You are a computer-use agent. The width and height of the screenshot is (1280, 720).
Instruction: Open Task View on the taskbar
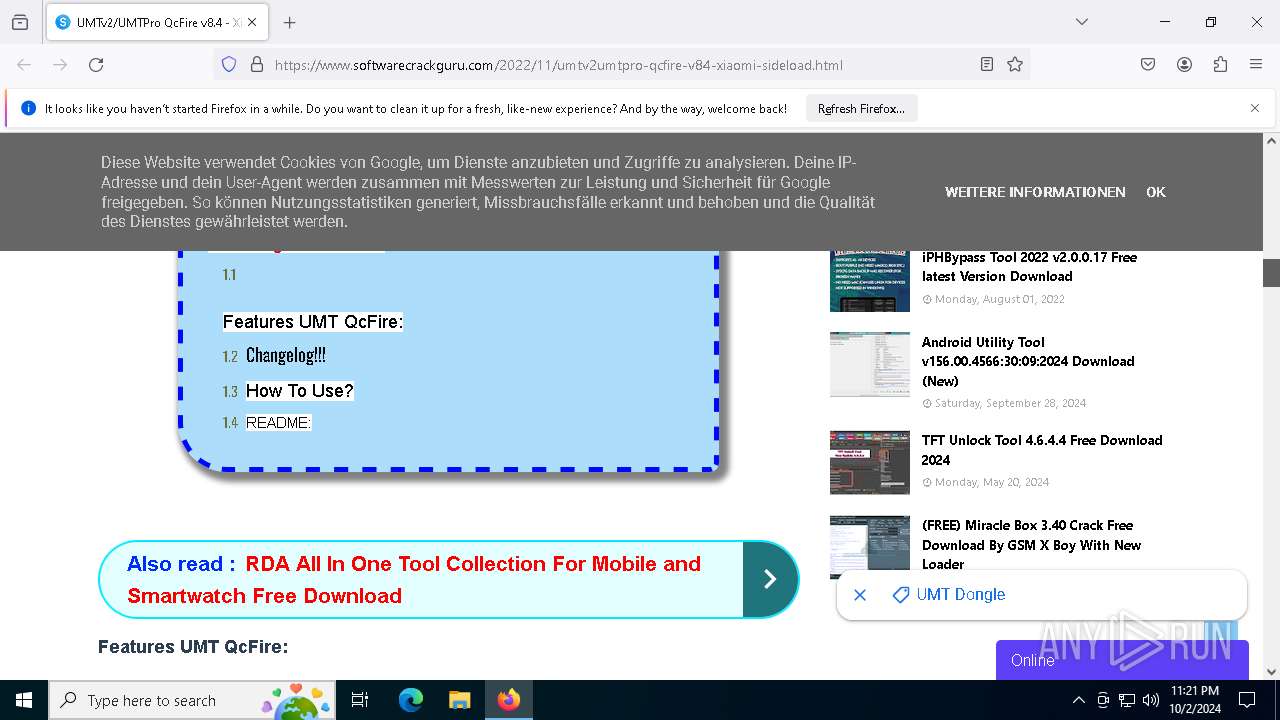[x=360, y=700]
